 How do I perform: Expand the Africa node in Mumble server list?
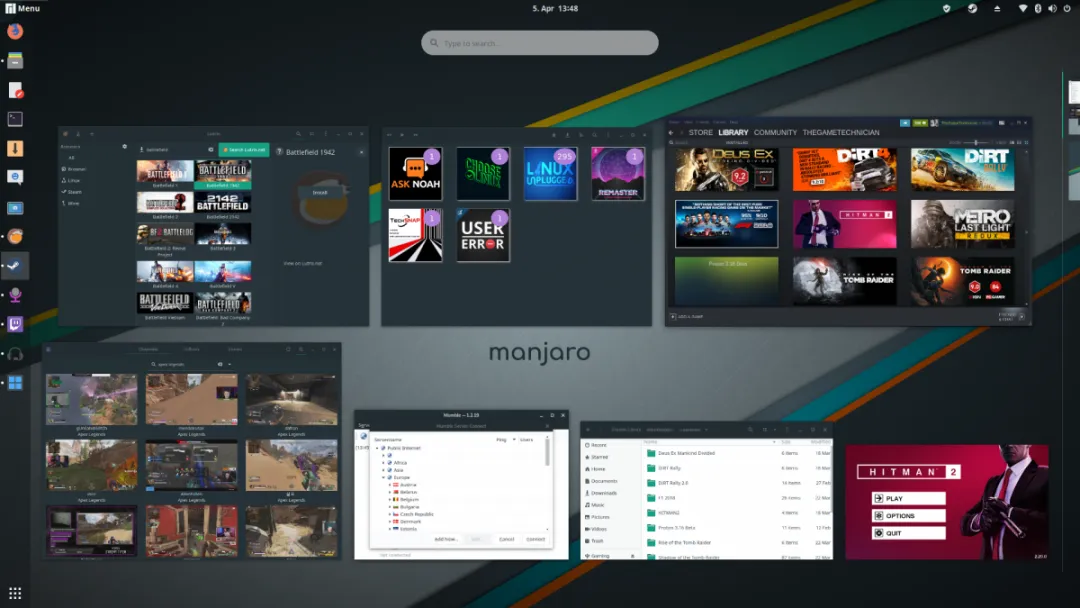(384, 463)
